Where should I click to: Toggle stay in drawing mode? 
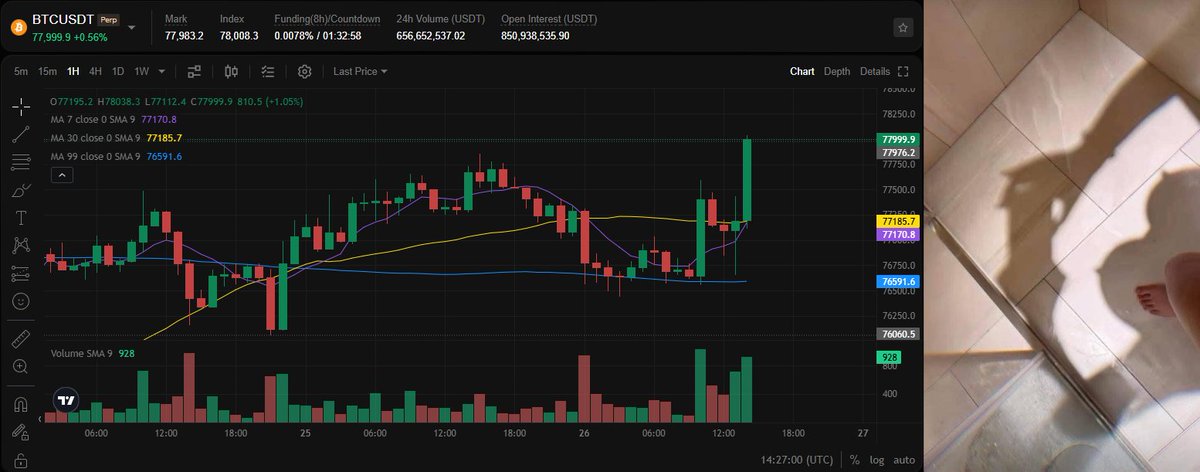tap(20, 433)
